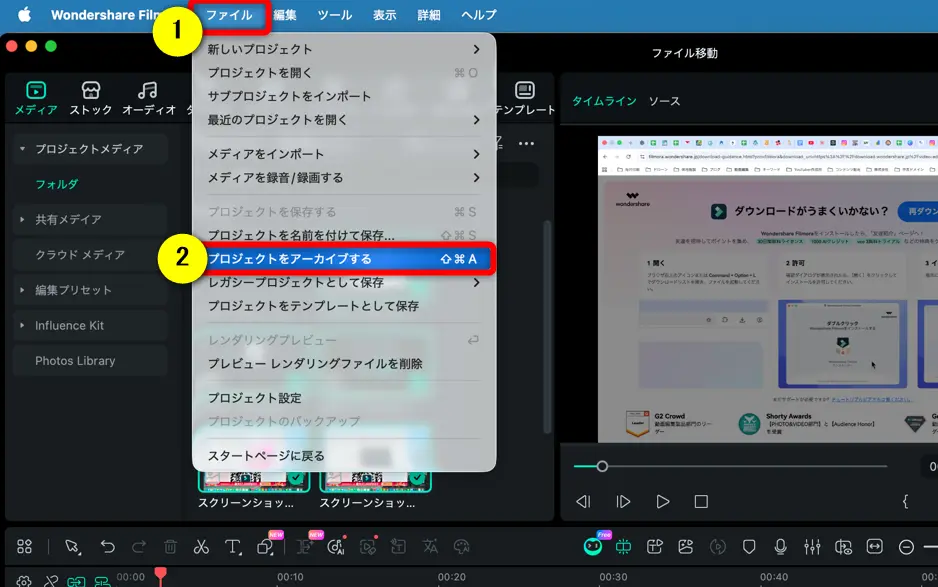Screen dimensions: 938x587
Task: Delete the selected clip via trash icon
Action: coord(170,546)
